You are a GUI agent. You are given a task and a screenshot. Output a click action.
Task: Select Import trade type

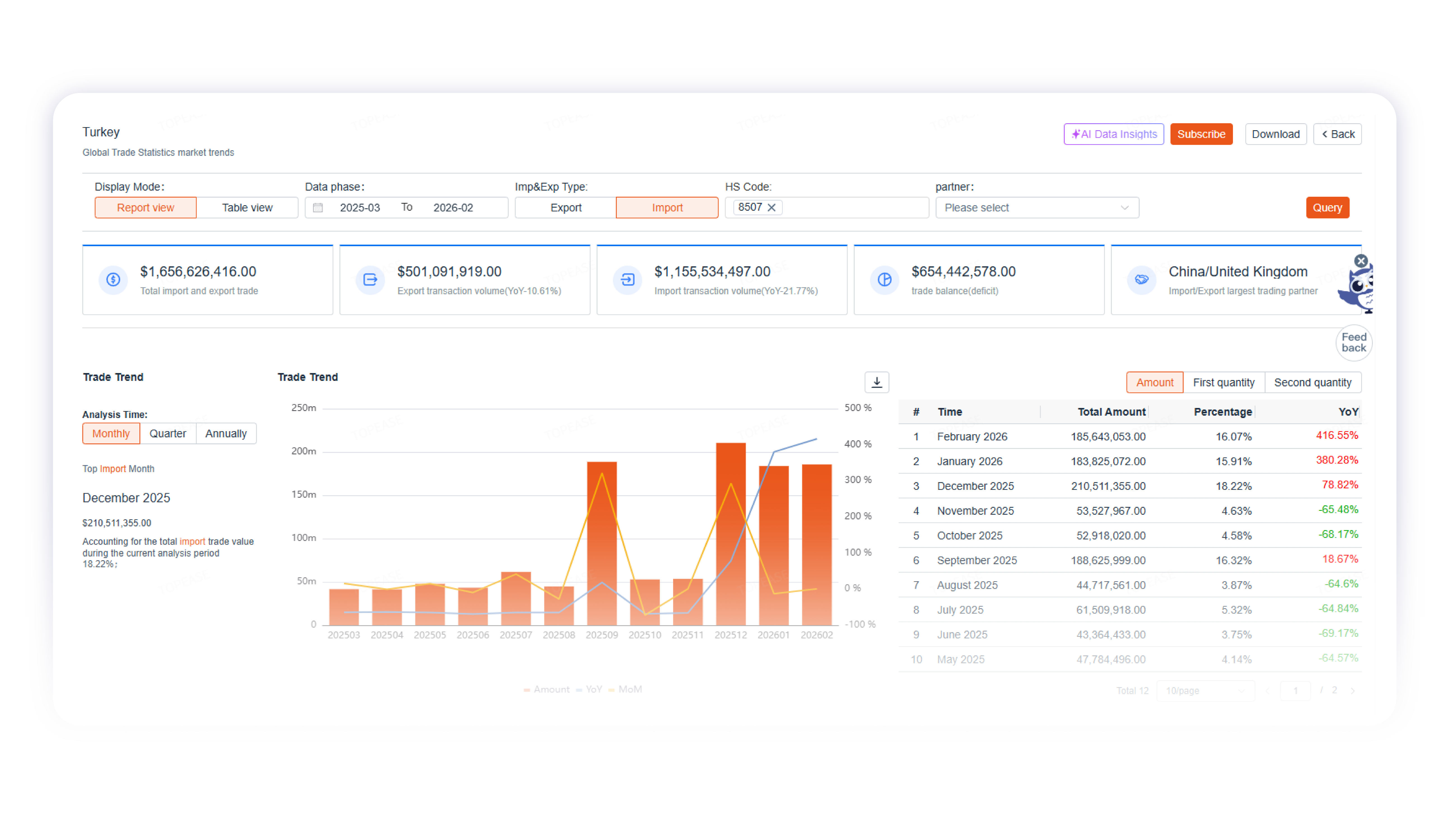tap(667, 207)
